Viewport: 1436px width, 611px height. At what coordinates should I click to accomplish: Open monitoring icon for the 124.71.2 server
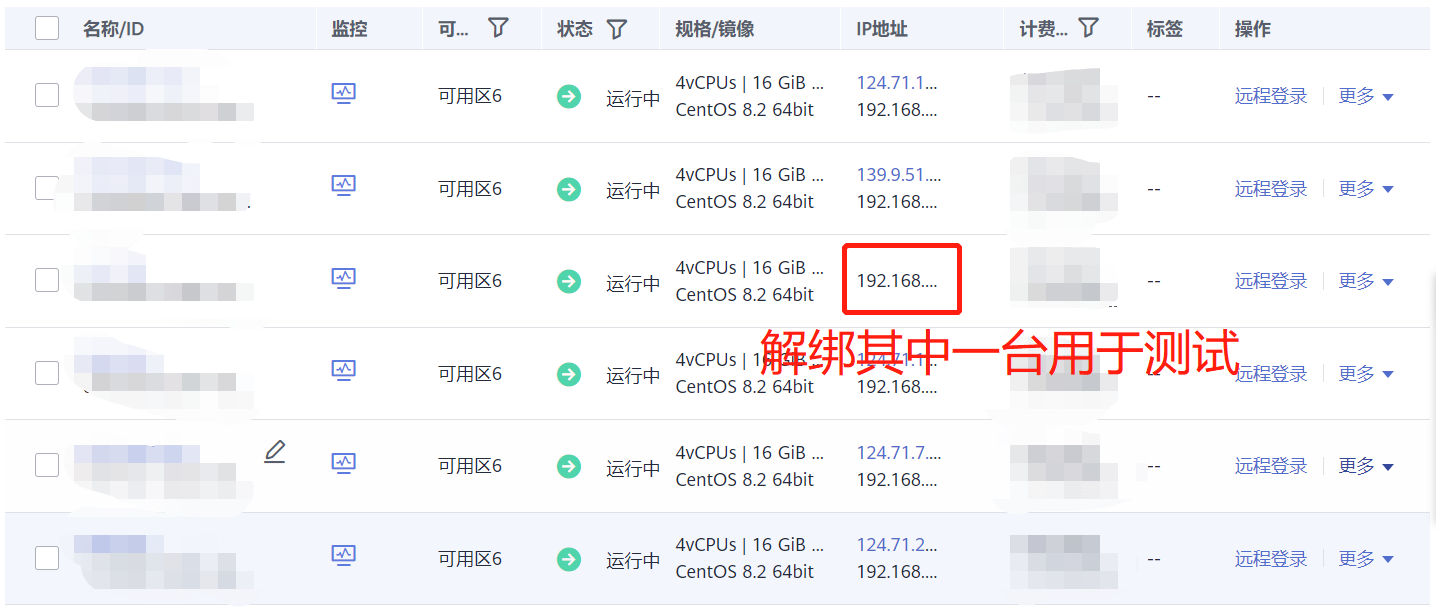pyautogui.click(x=344, y=555)
